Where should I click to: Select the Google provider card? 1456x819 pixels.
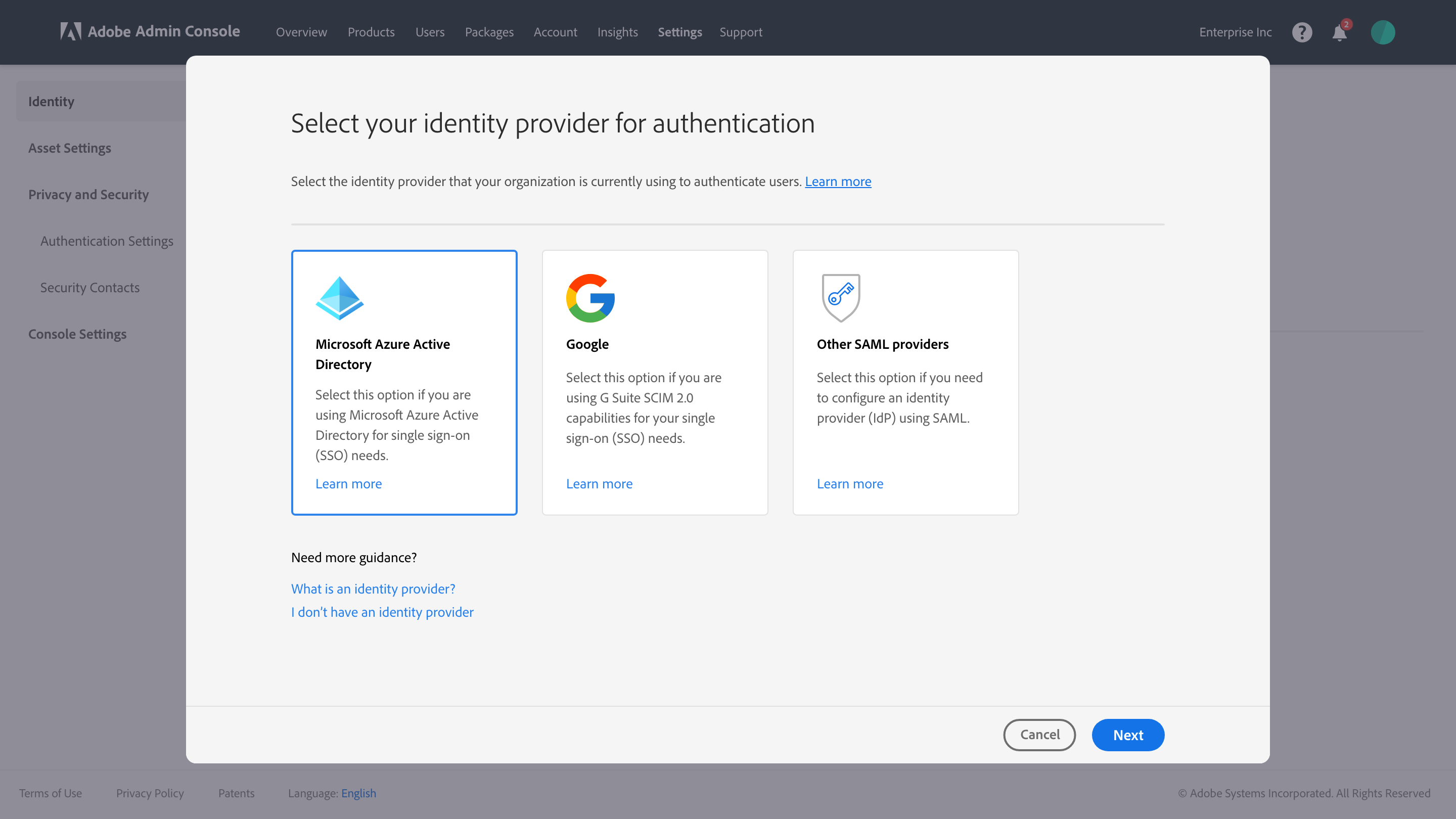tap(655, 383)
